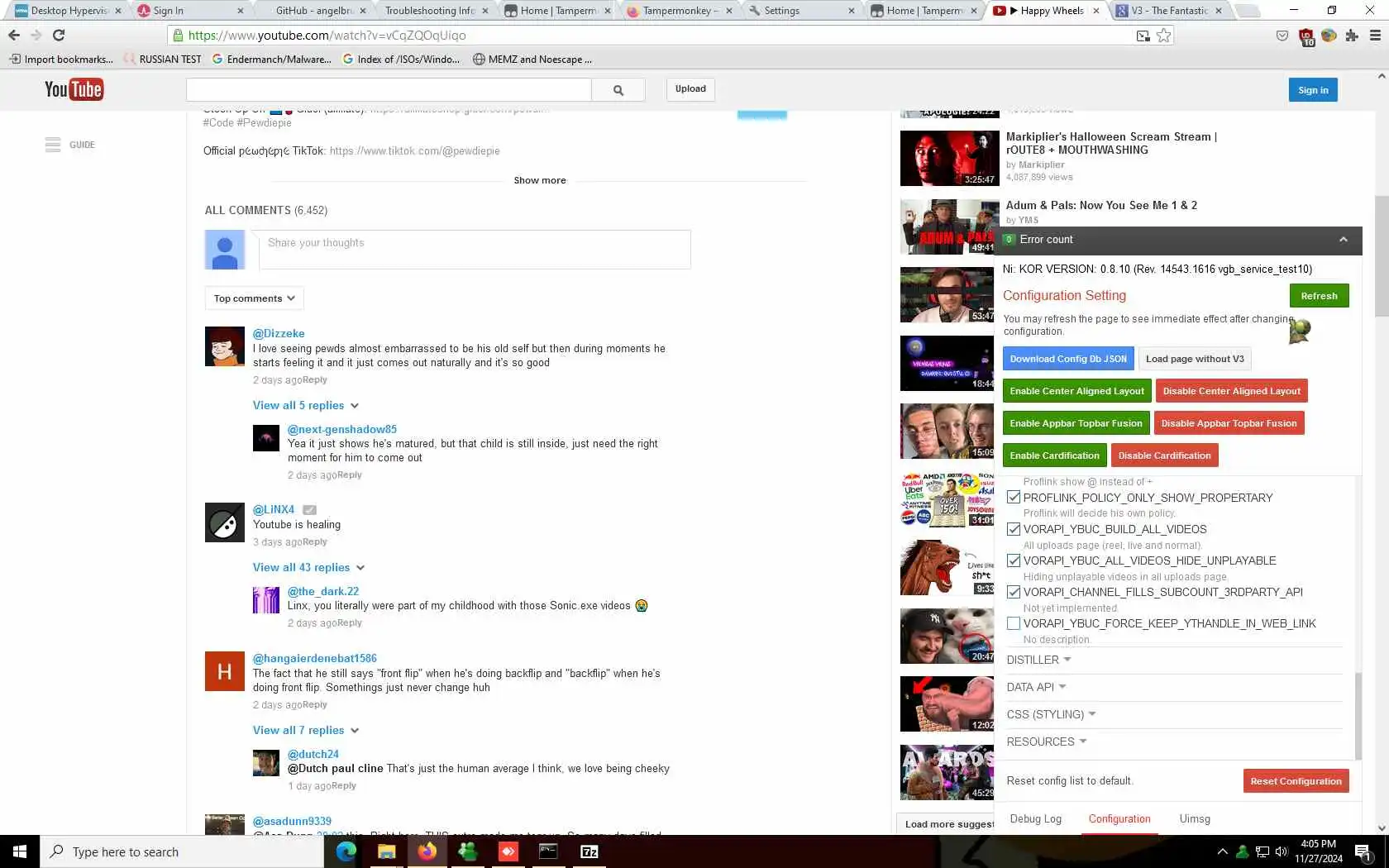Image resolution: width=1389 pixels, height=868 pixels.
Task: Uncheck VORAPI_YBUC_BUILD_ALL_VIDEOS
Action: click(1014, 529)
